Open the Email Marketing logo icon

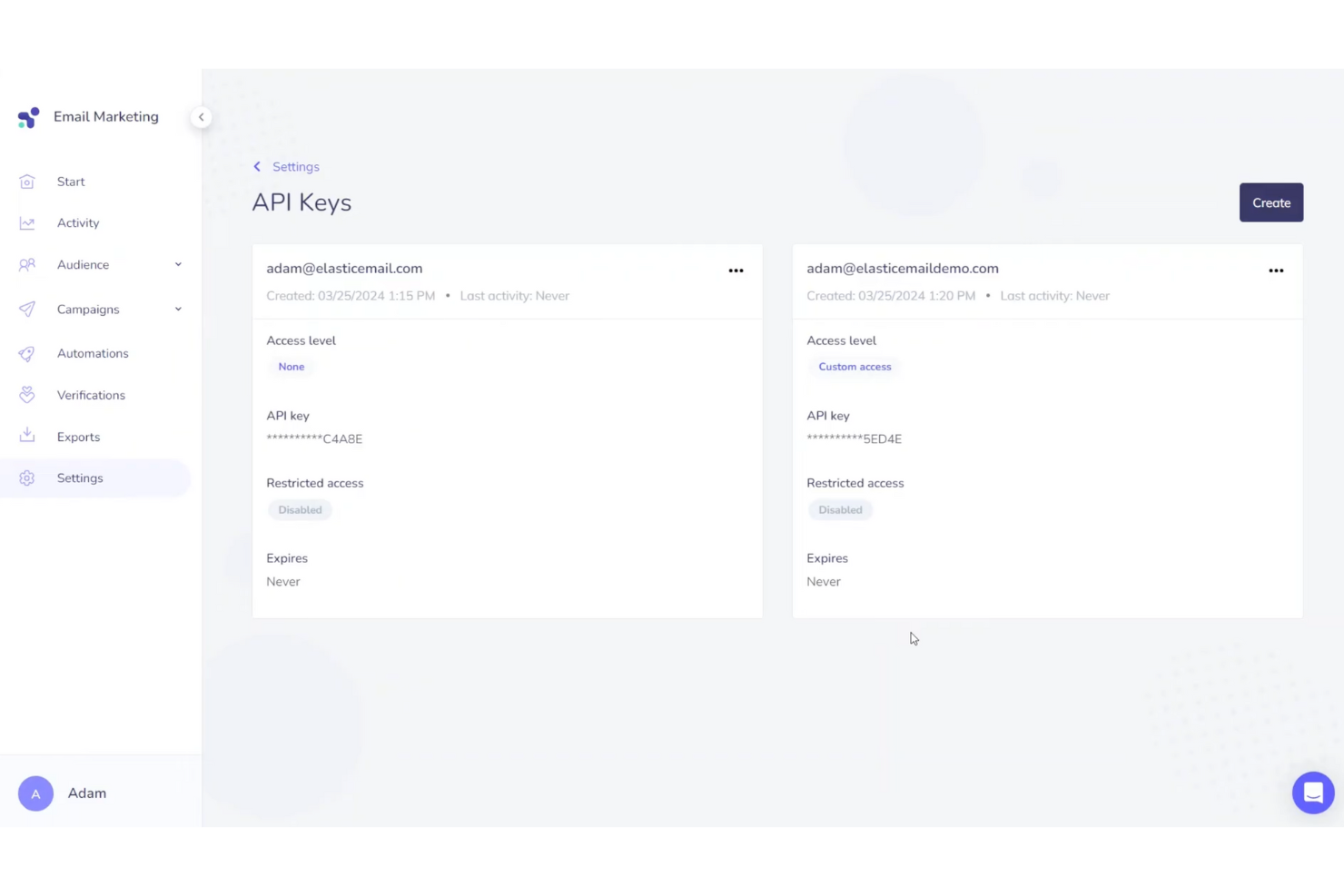point(28,117)
